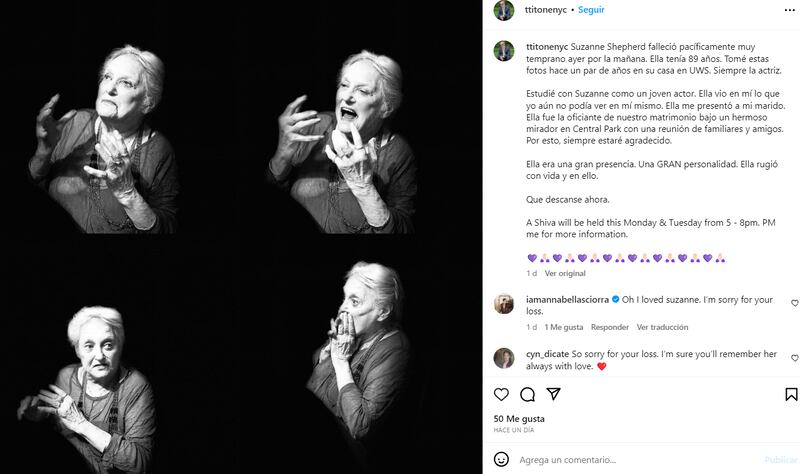The height and width of the screenshot is (474, 800).
Task: Open the comment bubble icon
Action: pyautogui.click(x=527, y=394)
